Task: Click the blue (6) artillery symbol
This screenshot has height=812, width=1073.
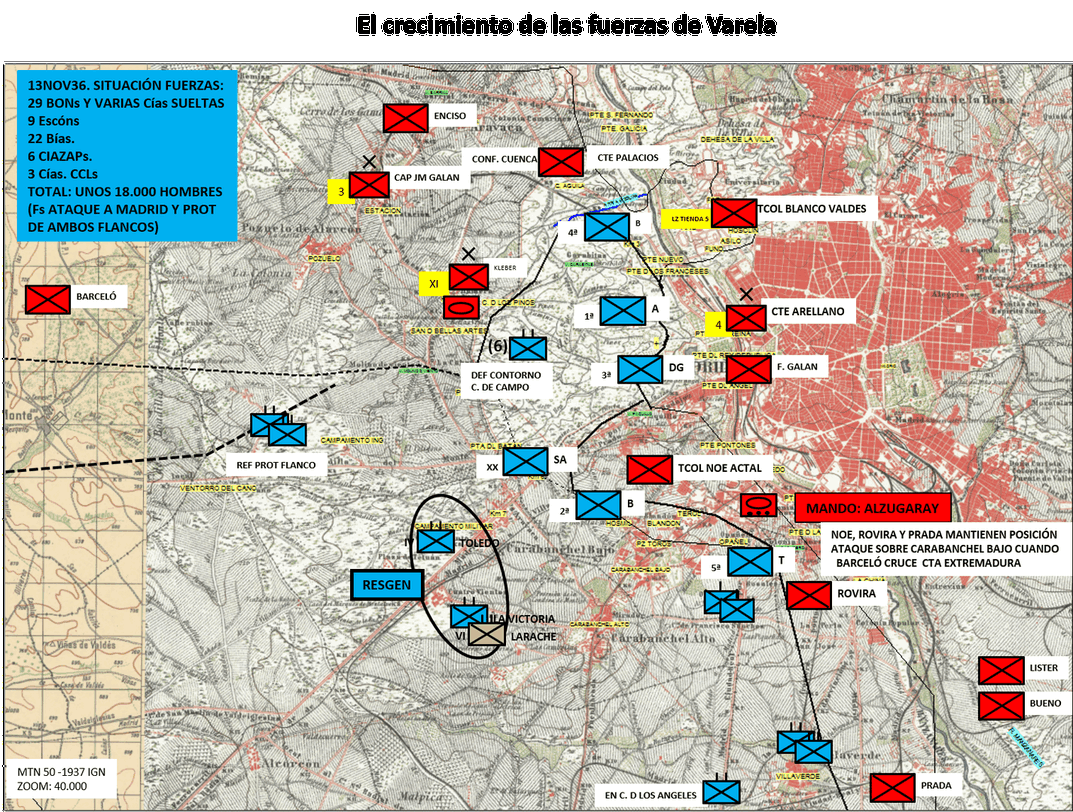Action: click(x=528, y=347)
